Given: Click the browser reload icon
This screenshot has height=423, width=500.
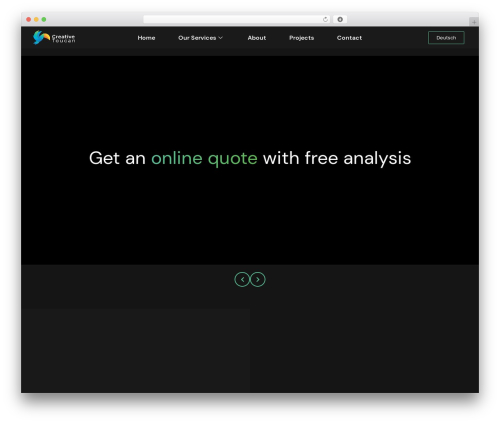Looking at the screenshot, I should (x=325, y=19).
